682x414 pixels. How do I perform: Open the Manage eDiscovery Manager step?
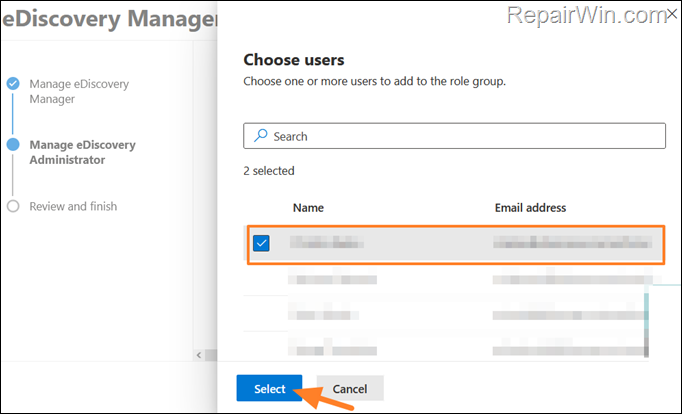point(79,91)
